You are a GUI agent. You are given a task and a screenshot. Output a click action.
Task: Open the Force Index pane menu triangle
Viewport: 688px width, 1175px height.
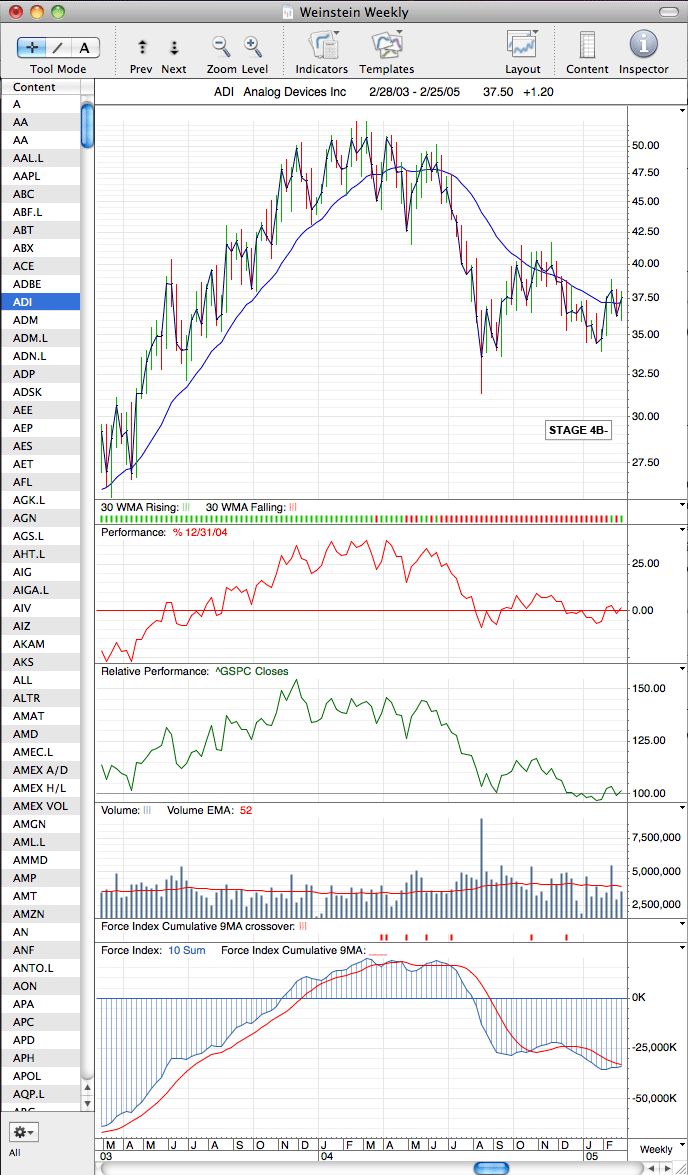(681, 947)
